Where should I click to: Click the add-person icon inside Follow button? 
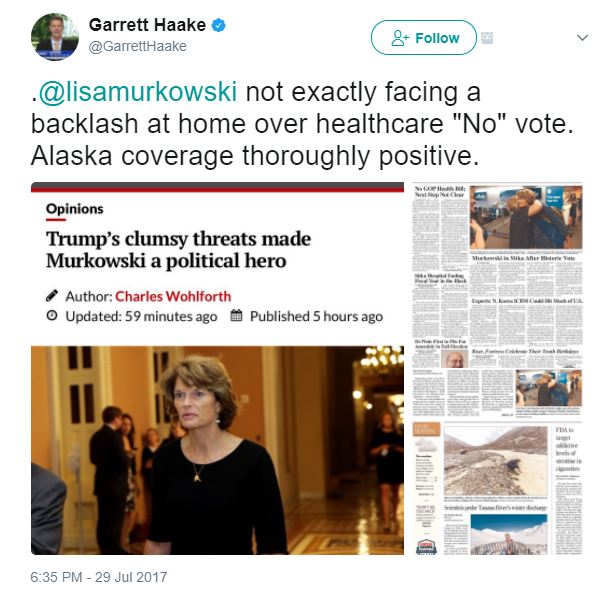click(x=400, y=38)
